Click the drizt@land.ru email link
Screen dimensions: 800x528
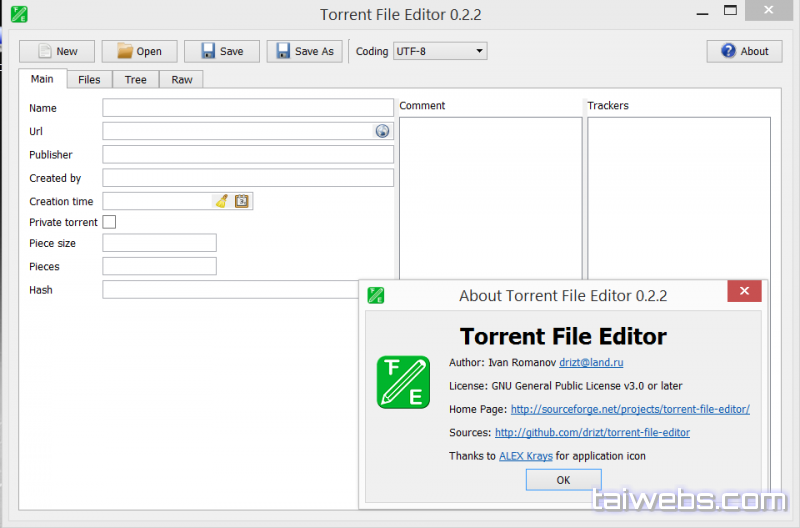click(x=591, y=362)
